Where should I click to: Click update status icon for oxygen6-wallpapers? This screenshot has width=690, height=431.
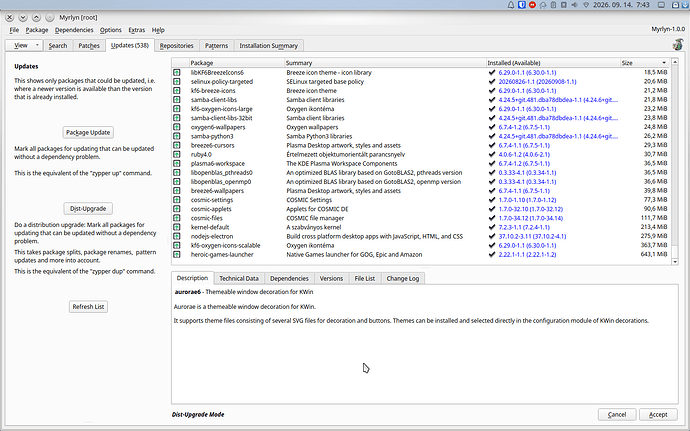tap(176, 127)
